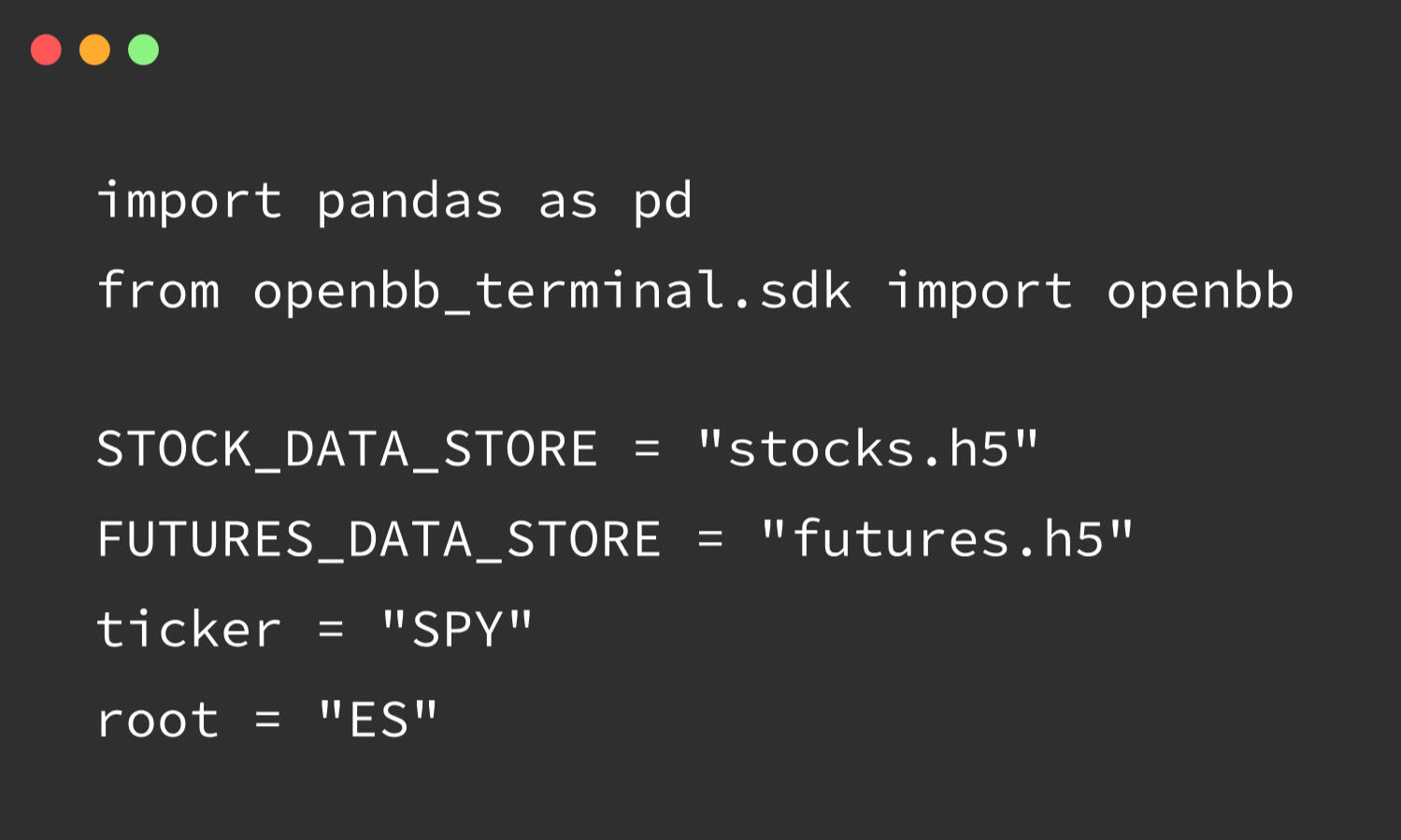1401x840 pixels.
Task: Click the "SPY" string value
Action: point(457,629)
